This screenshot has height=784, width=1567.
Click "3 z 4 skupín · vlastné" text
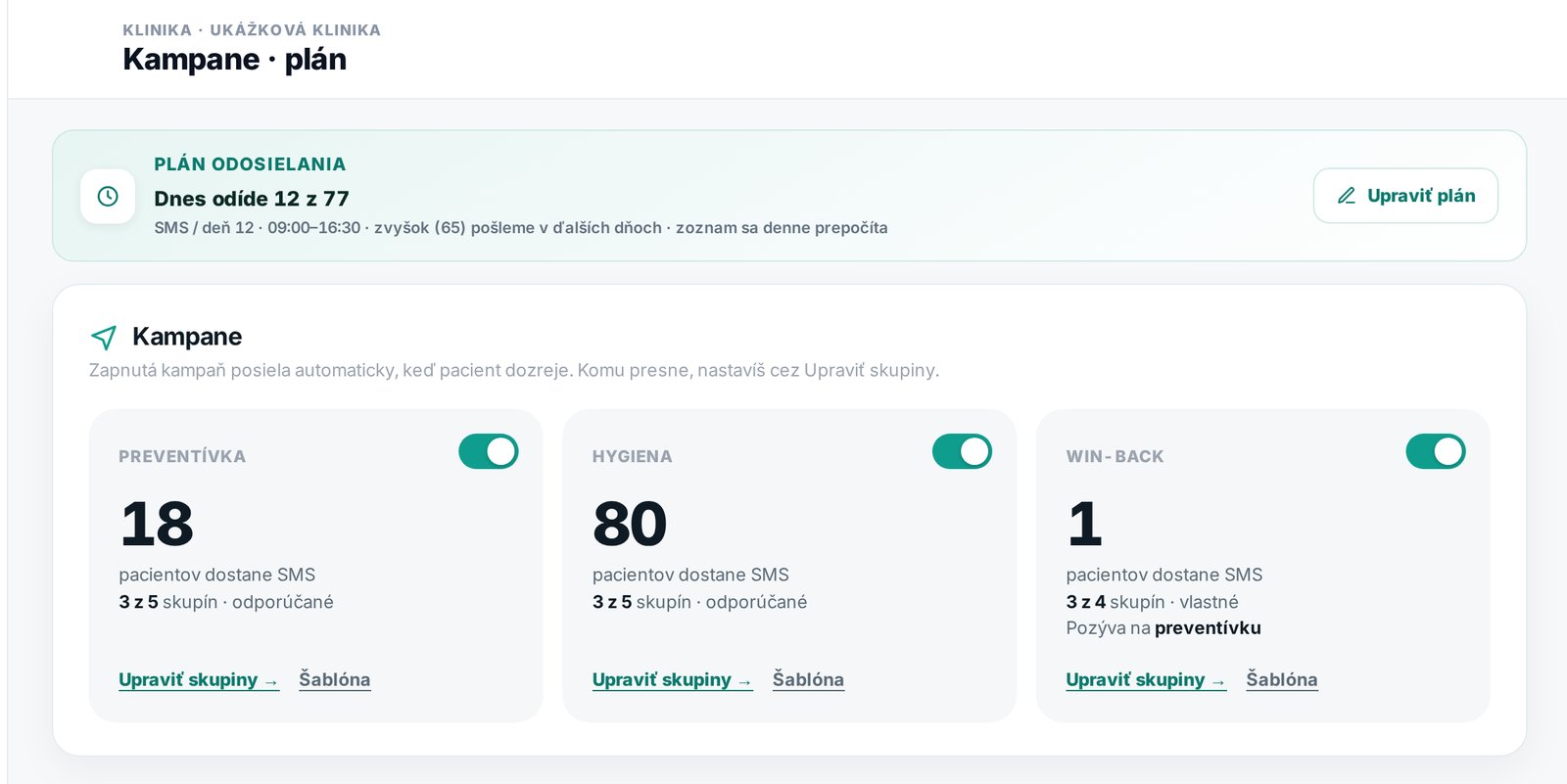point(1152,602)
